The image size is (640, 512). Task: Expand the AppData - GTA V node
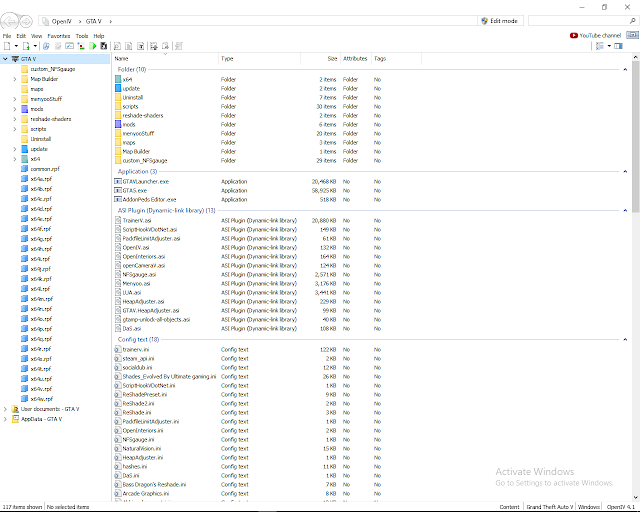[5, 419]
